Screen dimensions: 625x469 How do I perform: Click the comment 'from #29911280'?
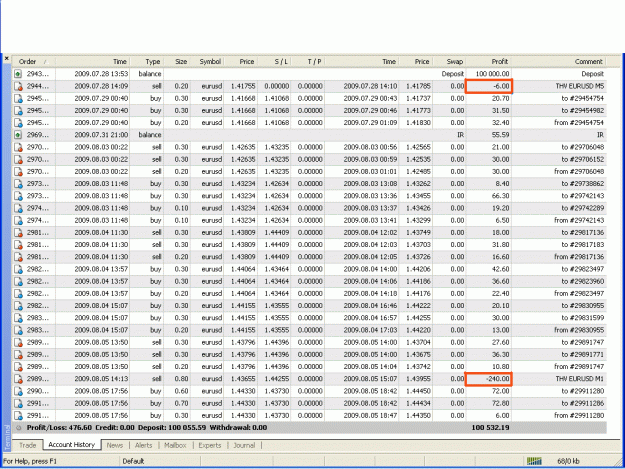[579, 416]
